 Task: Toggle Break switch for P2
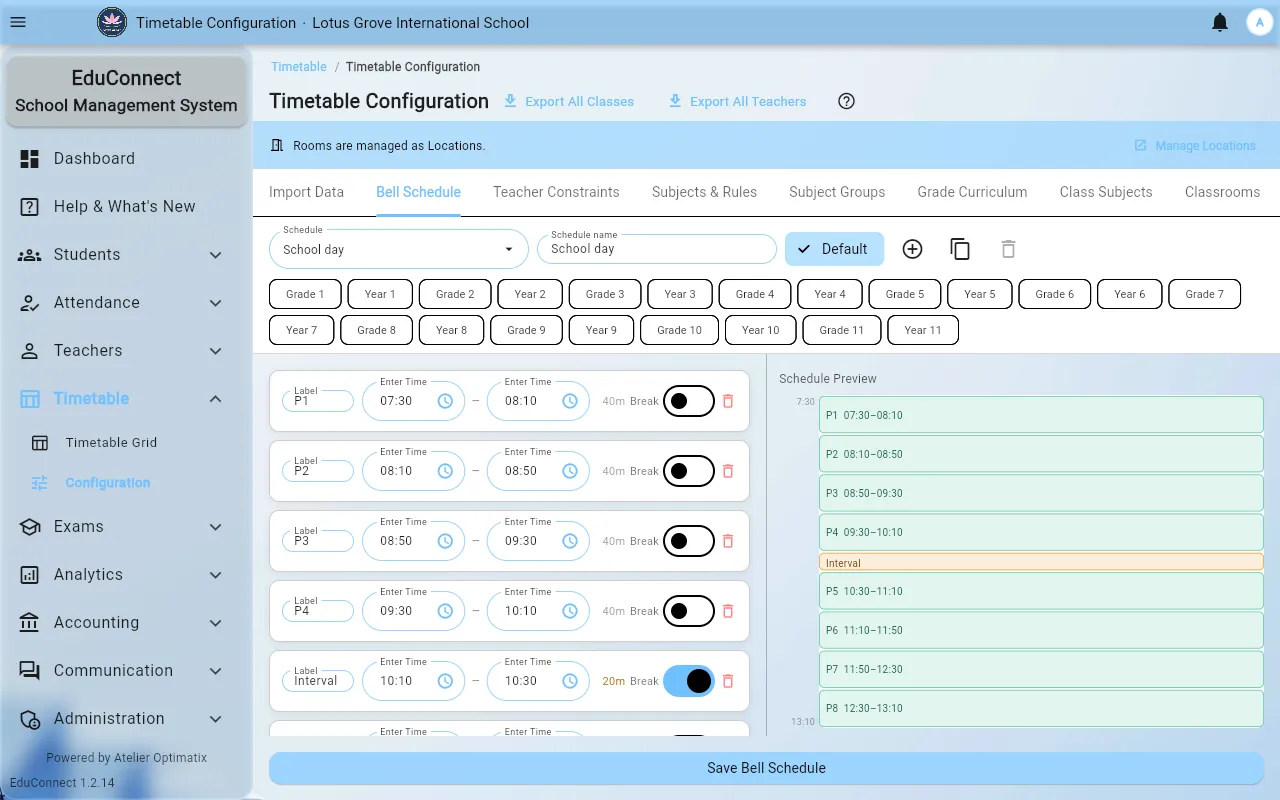pyautogui.click(x=689, y=471)
